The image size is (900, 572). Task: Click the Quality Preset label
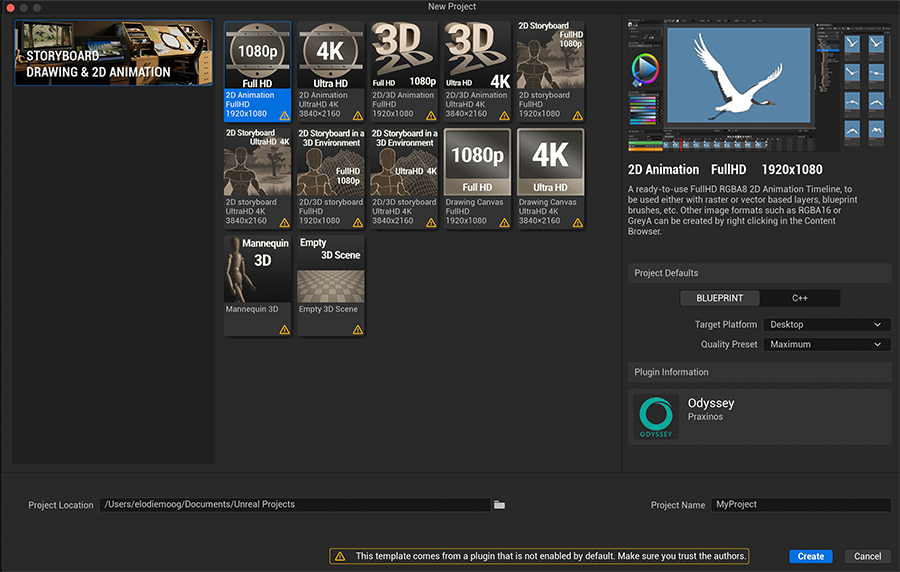[x=729, y=344]
